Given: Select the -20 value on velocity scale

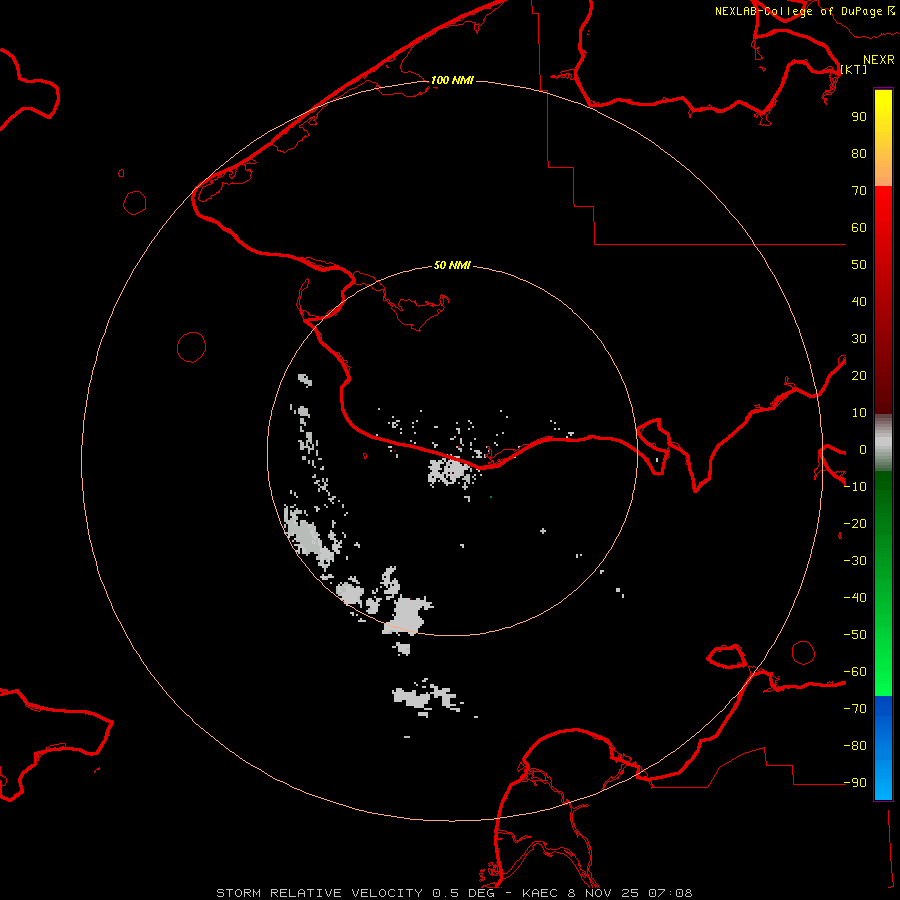Looking at the screenshot, I should click(855, 523).
